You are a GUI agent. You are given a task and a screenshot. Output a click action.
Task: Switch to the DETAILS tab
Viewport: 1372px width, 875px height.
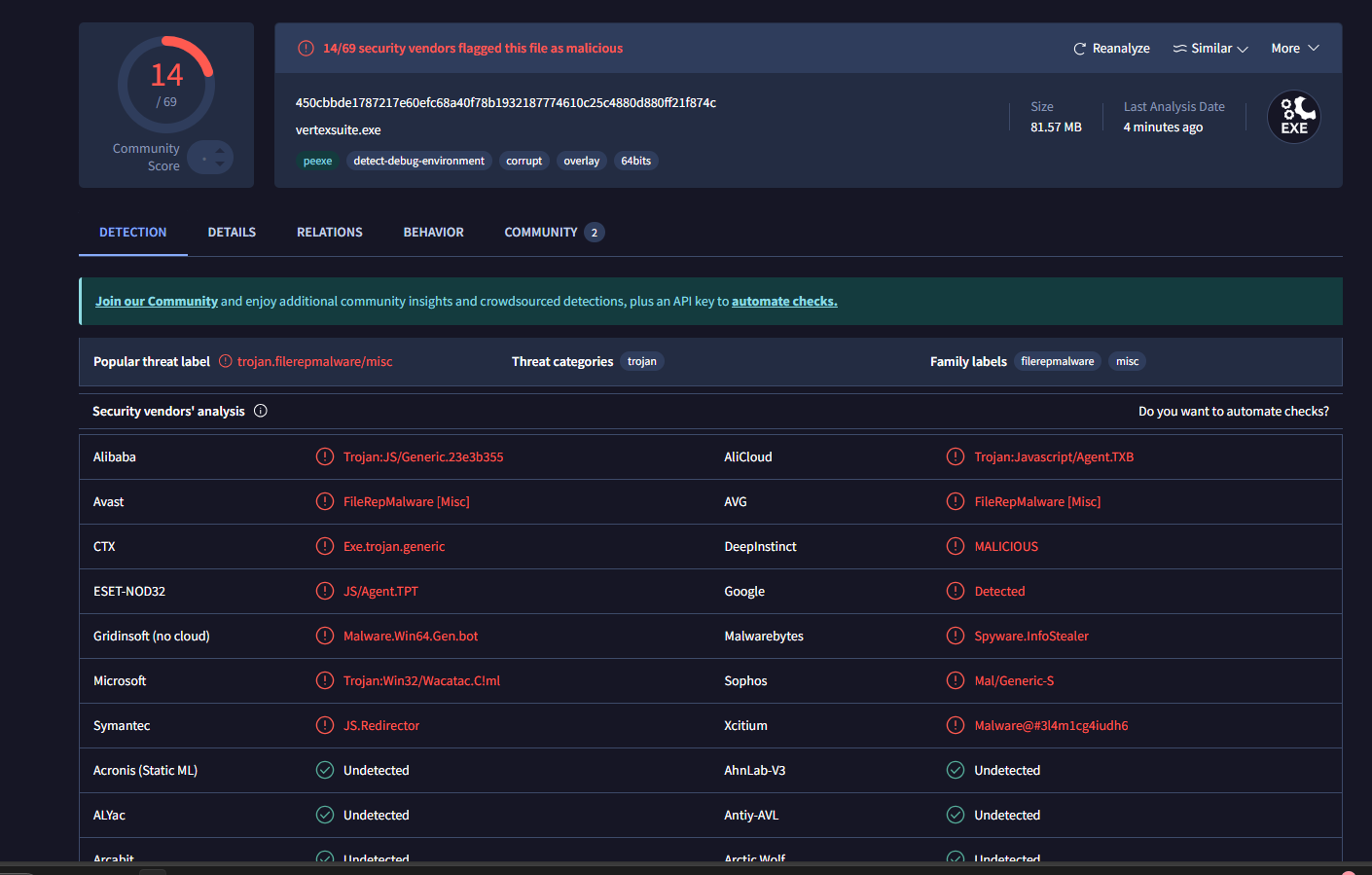[x=232, y=233]
